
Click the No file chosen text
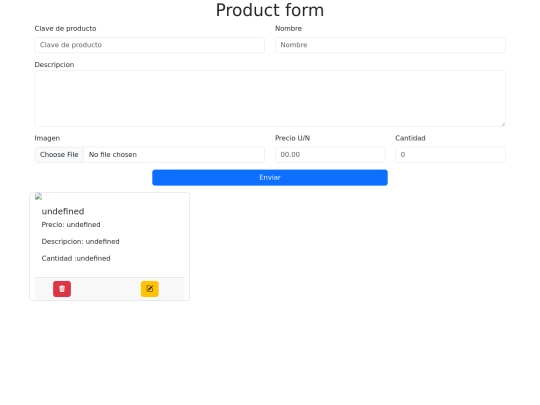(x=113, y=155)
